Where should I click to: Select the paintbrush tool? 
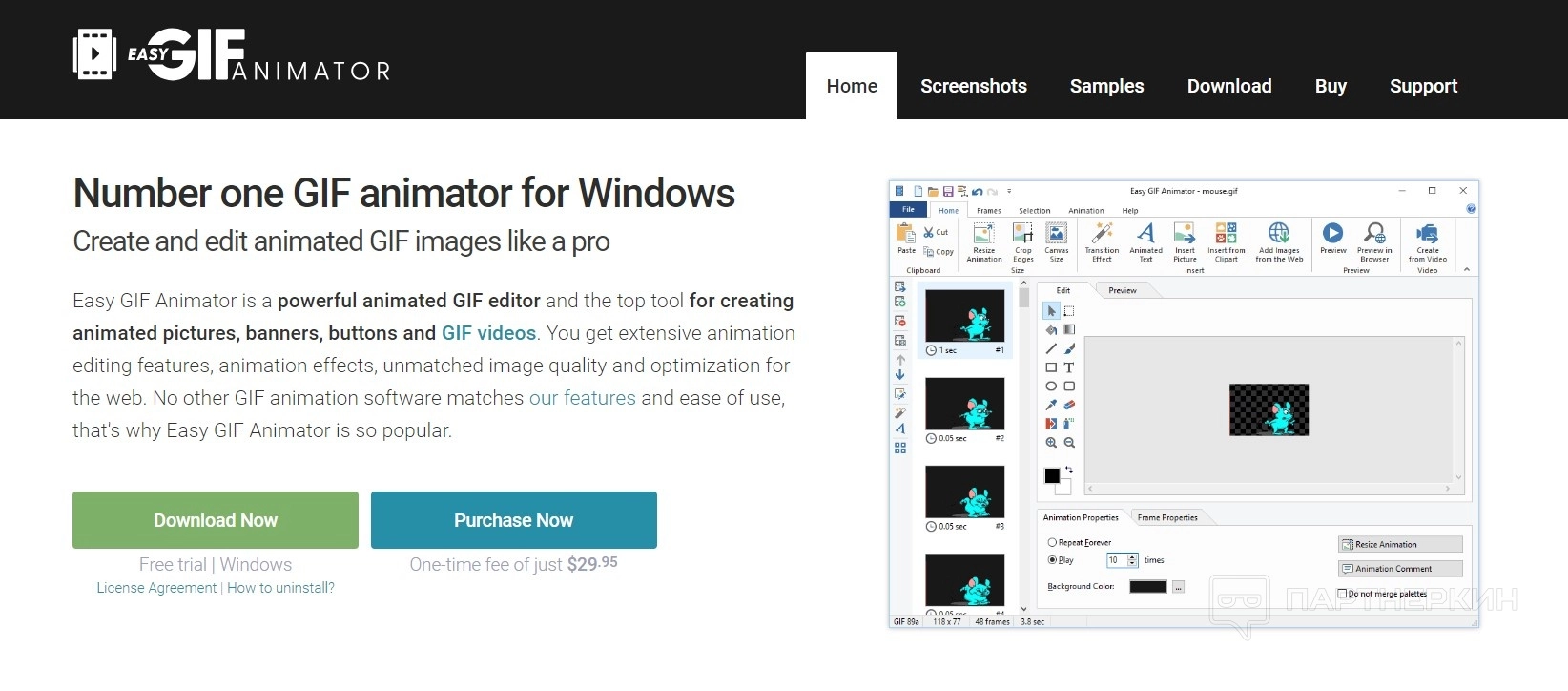coord(1069,348)
